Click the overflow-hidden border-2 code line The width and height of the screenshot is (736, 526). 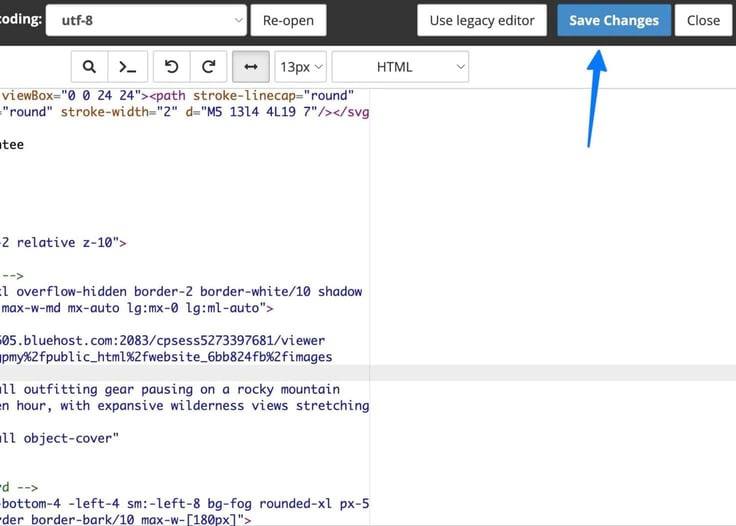point(181,291)
